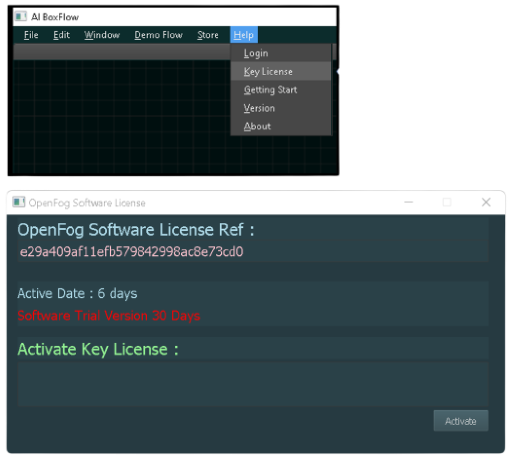Image resolution: width=515 pixels, height=460 pixels.
Task: Close the OpenFog Software License window
Action: pyautogui.click(x=486, y=202)
